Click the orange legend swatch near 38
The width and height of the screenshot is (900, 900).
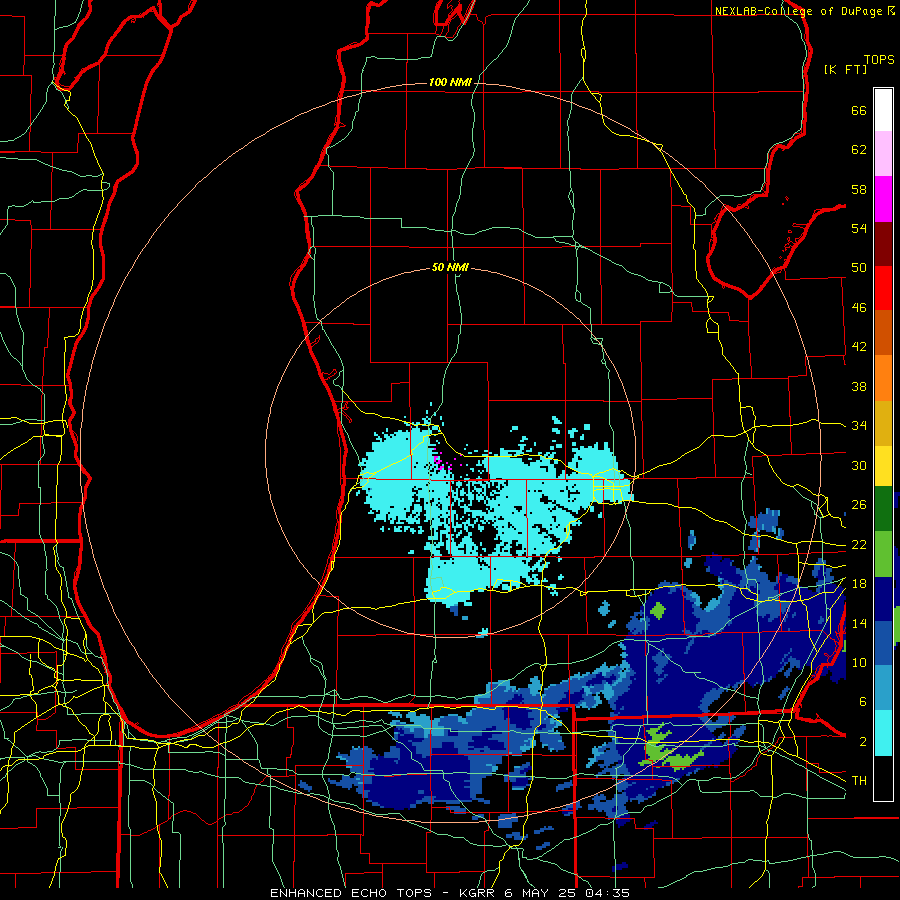point(883,378)
